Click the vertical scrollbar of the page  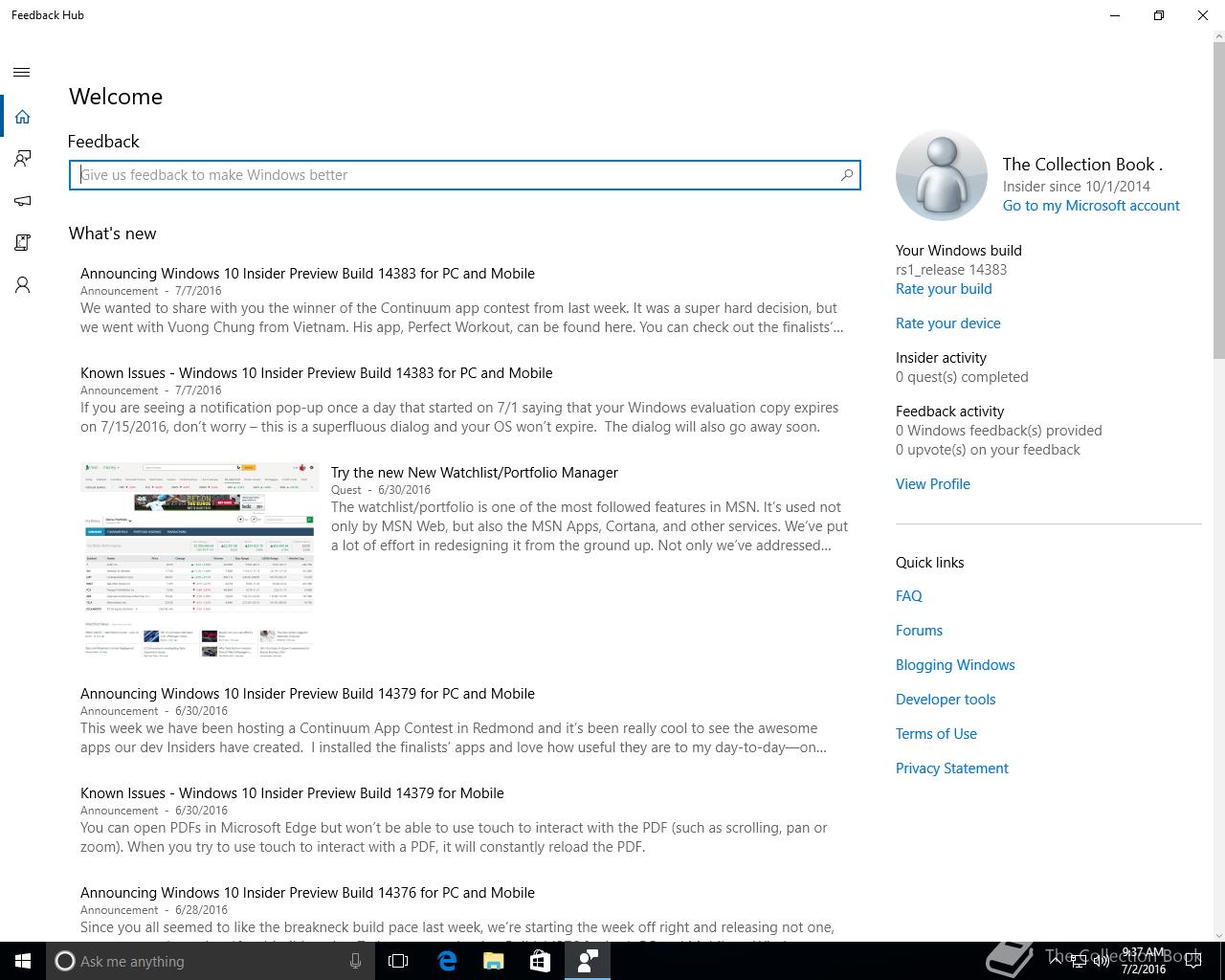(x=1218, y=201)
